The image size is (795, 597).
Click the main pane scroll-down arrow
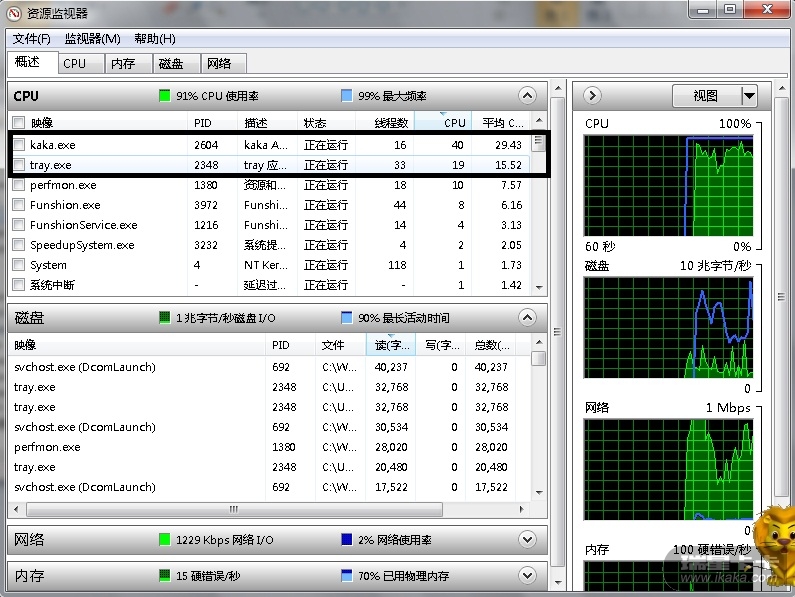(x=558, y=583)
